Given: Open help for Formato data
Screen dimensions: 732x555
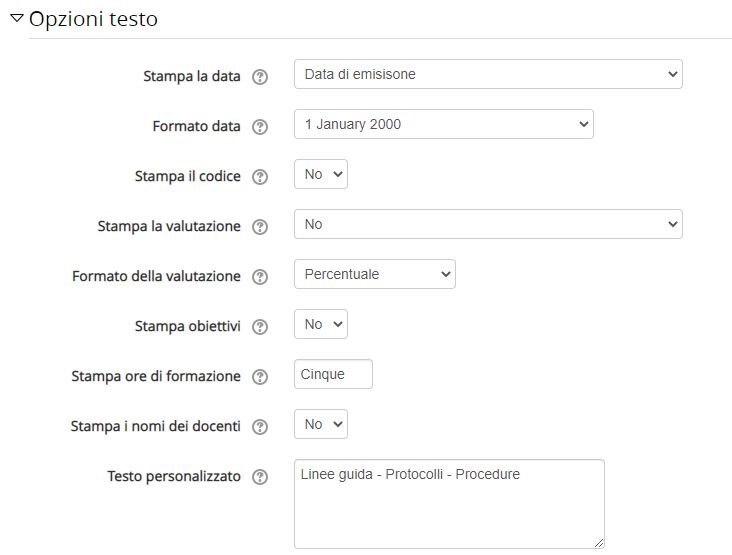Looking at the screenshot, I should point(260,126).
